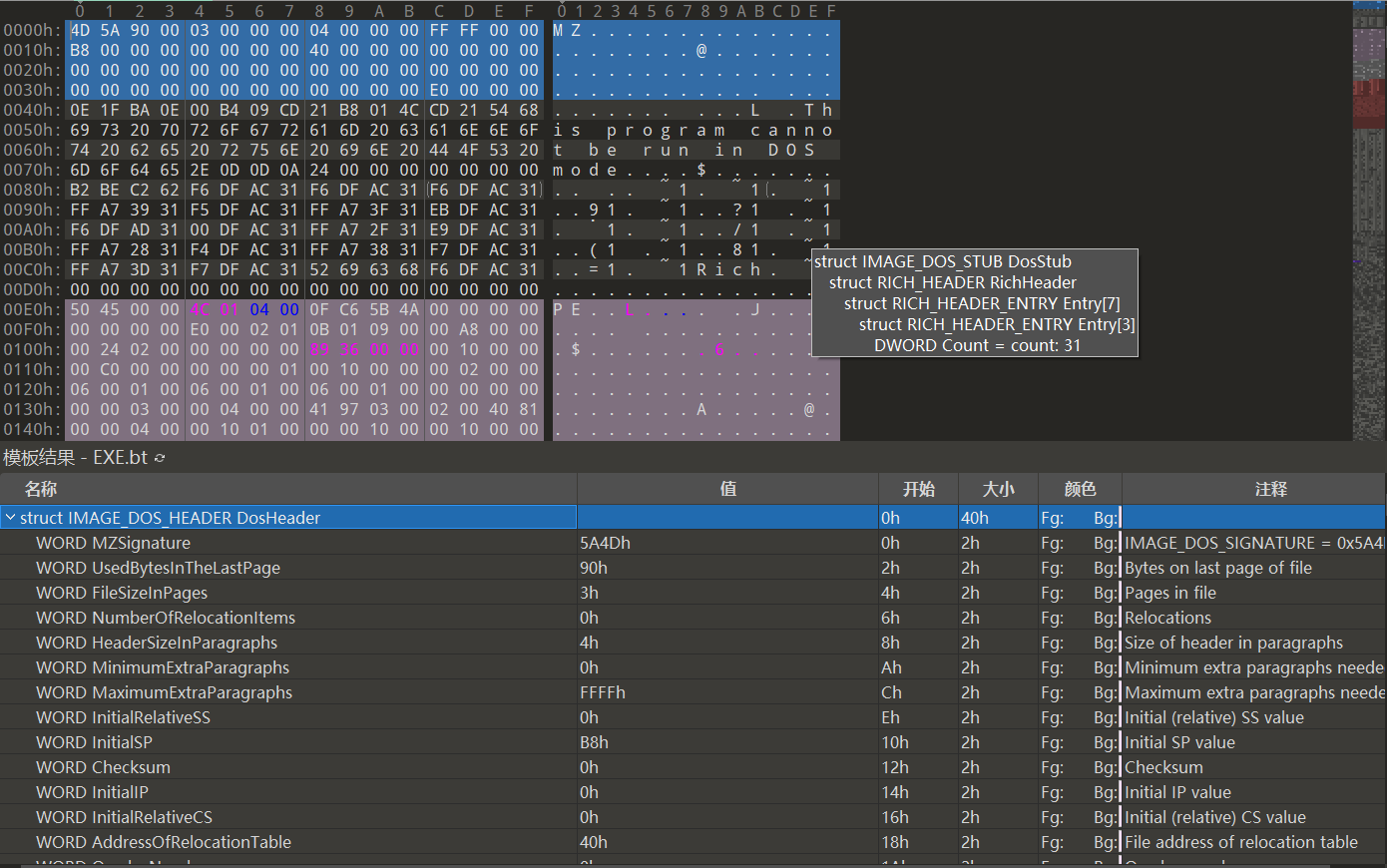Click the 0080h: address label in hex view

pos(32,190)
